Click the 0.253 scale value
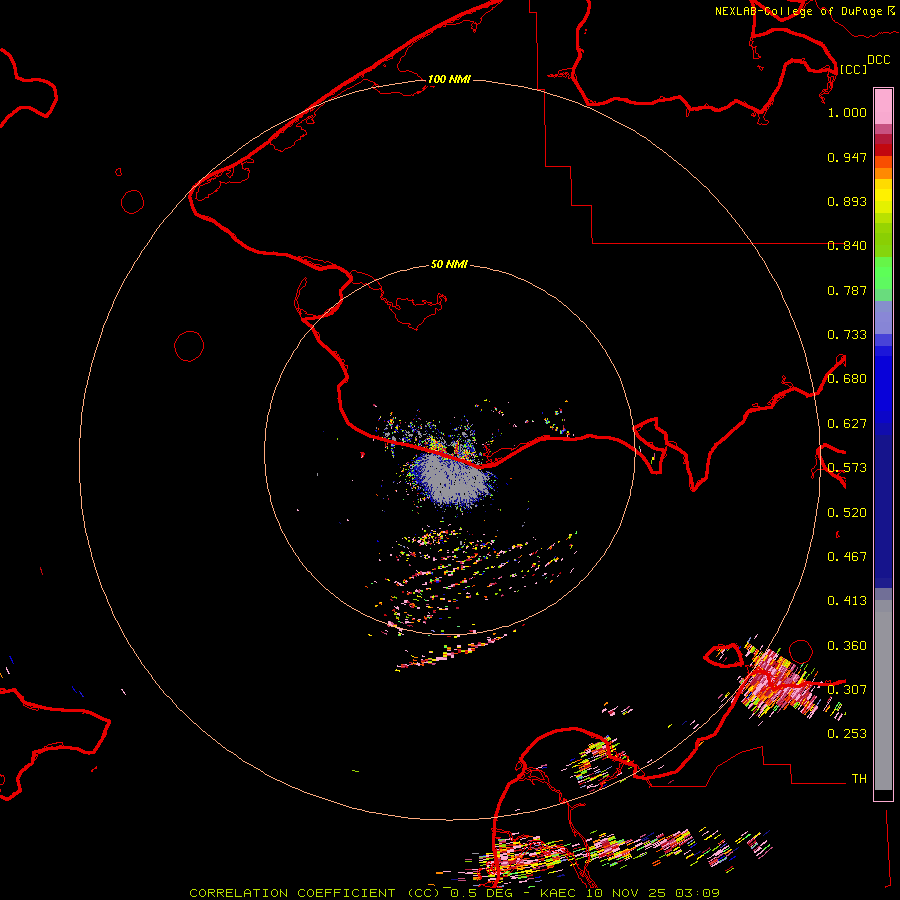This screenshot has height=900, width=900. tap(847, 734)
